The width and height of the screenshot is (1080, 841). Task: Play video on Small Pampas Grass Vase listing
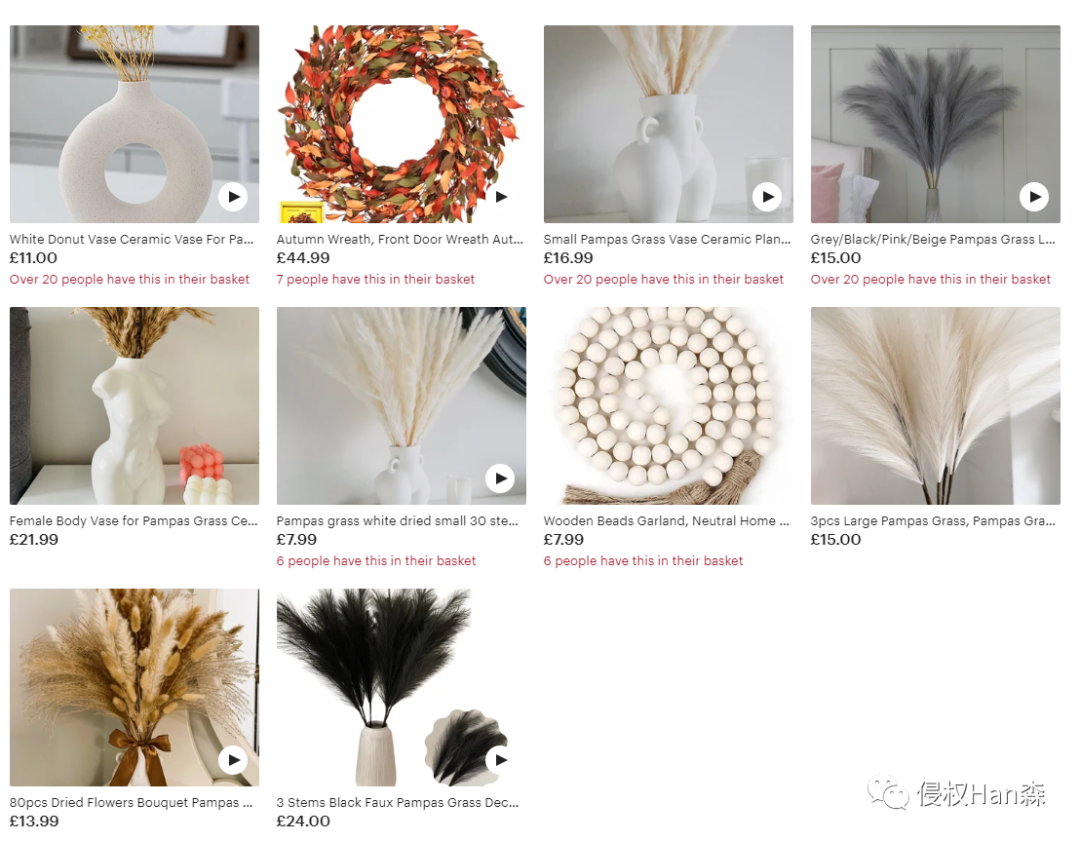coord(767,197)
